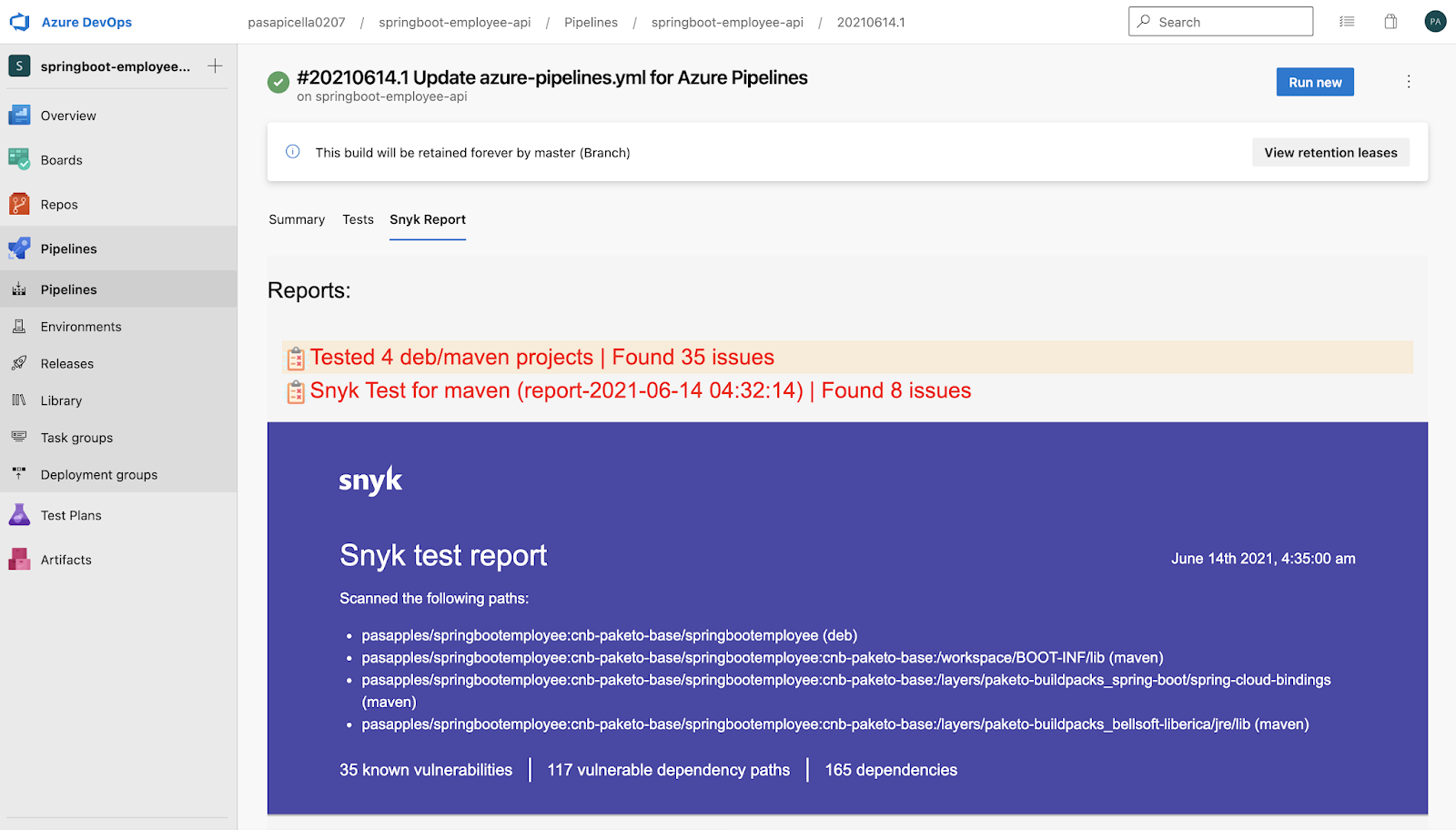Open the Artifacts package icon
Screen dimensions: 1456x830
point(19,560)
